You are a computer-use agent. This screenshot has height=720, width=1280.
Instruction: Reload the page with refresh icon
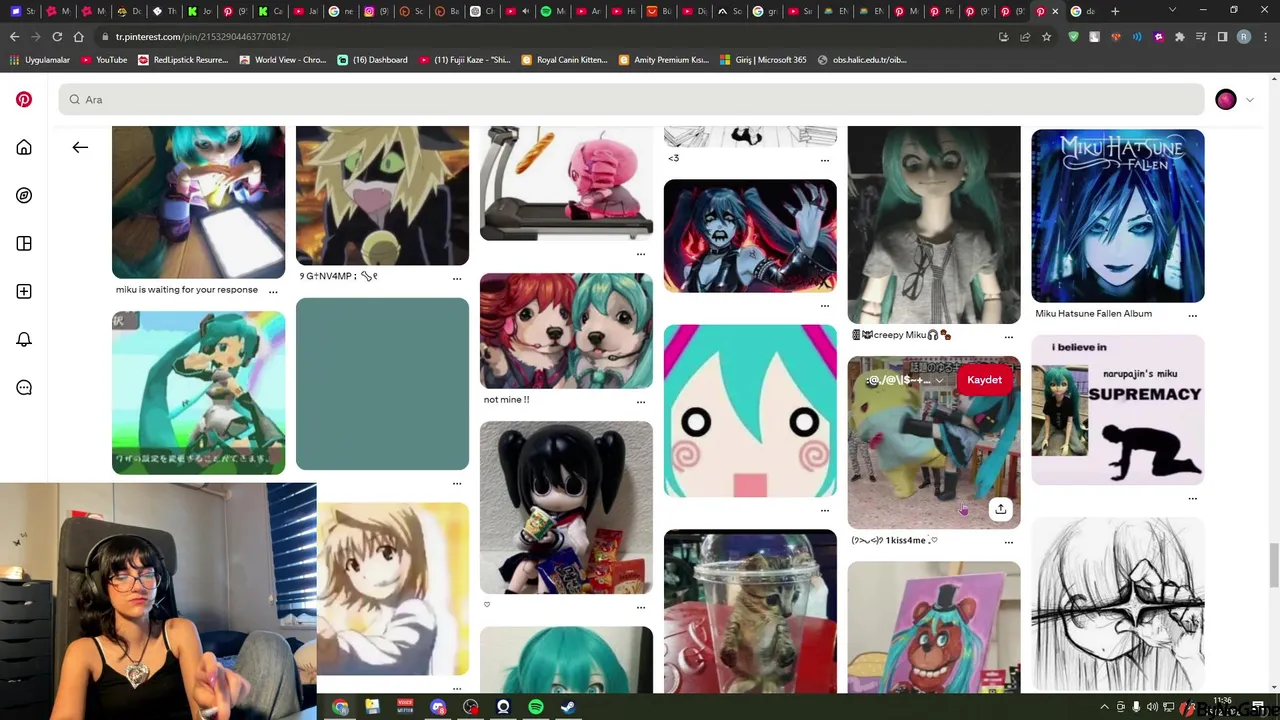click(x=57, y=37)
